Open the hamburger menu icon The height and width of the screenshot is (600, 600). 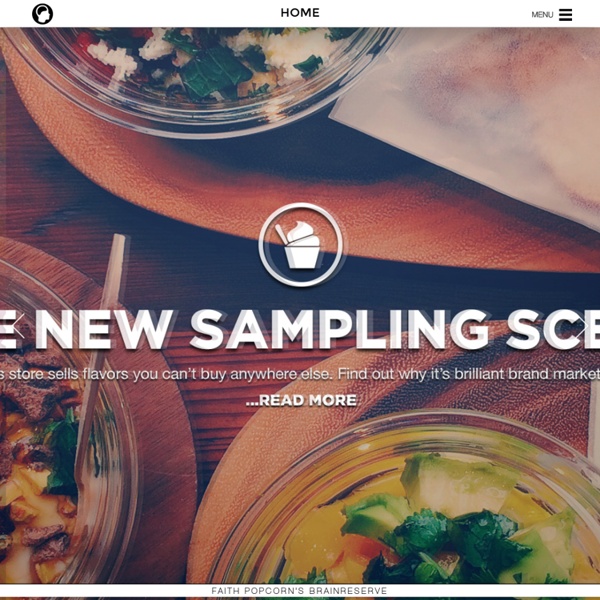[x=565, y=15]
